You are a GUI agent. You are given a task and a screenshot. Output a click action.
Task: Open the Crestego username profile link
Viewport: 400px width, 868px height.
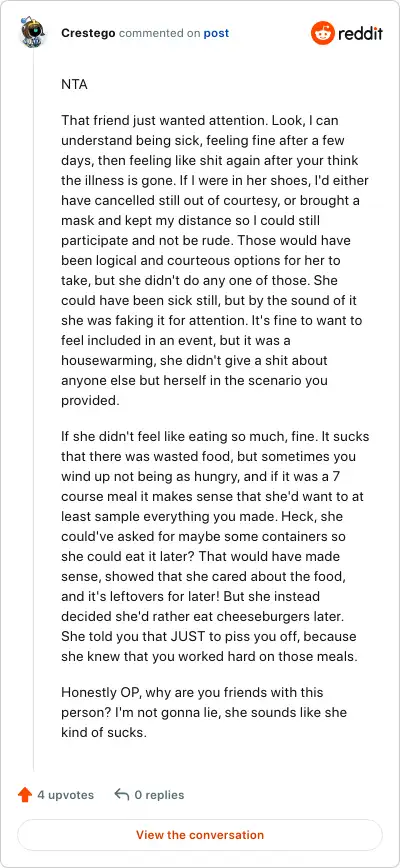coord(88,33)
